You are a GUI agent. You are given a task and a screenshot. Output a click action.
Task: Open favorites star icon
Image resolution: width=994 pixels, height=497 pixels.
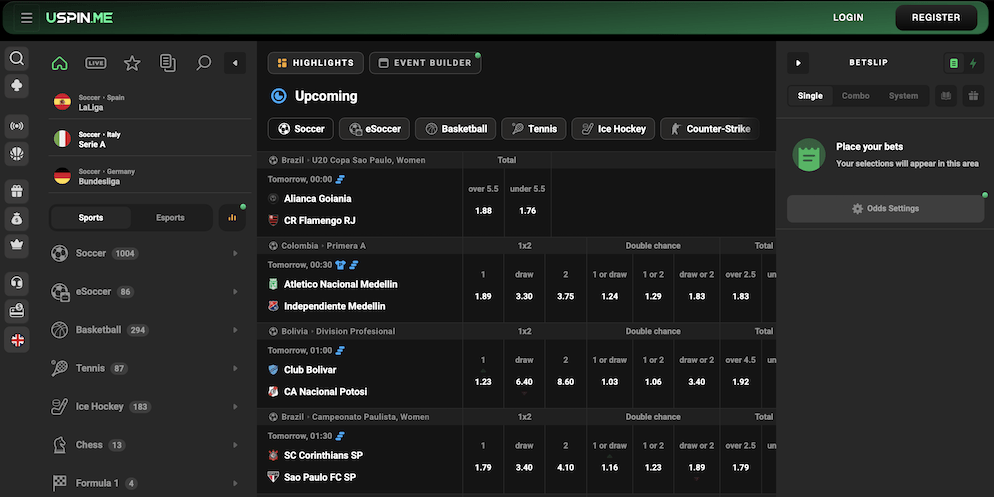pos(132,63)
